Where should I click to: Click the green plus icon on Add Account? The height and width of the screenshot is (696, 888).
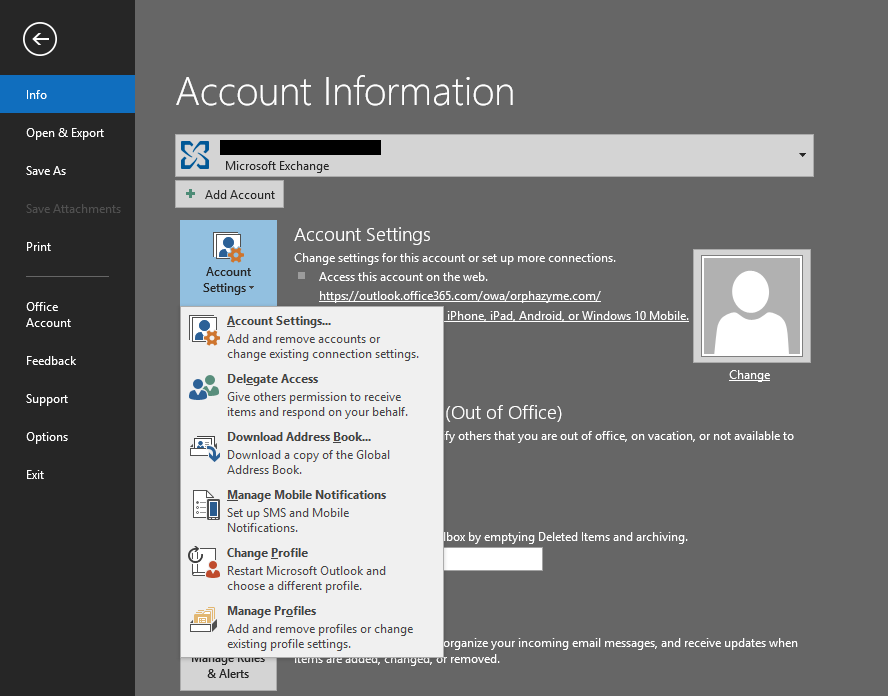[191, 194]
